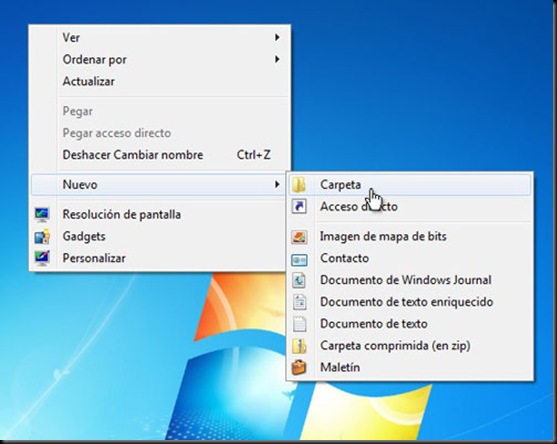
Task: Expand the Ordenar por submenu arrow
Action: pos(277,59)
